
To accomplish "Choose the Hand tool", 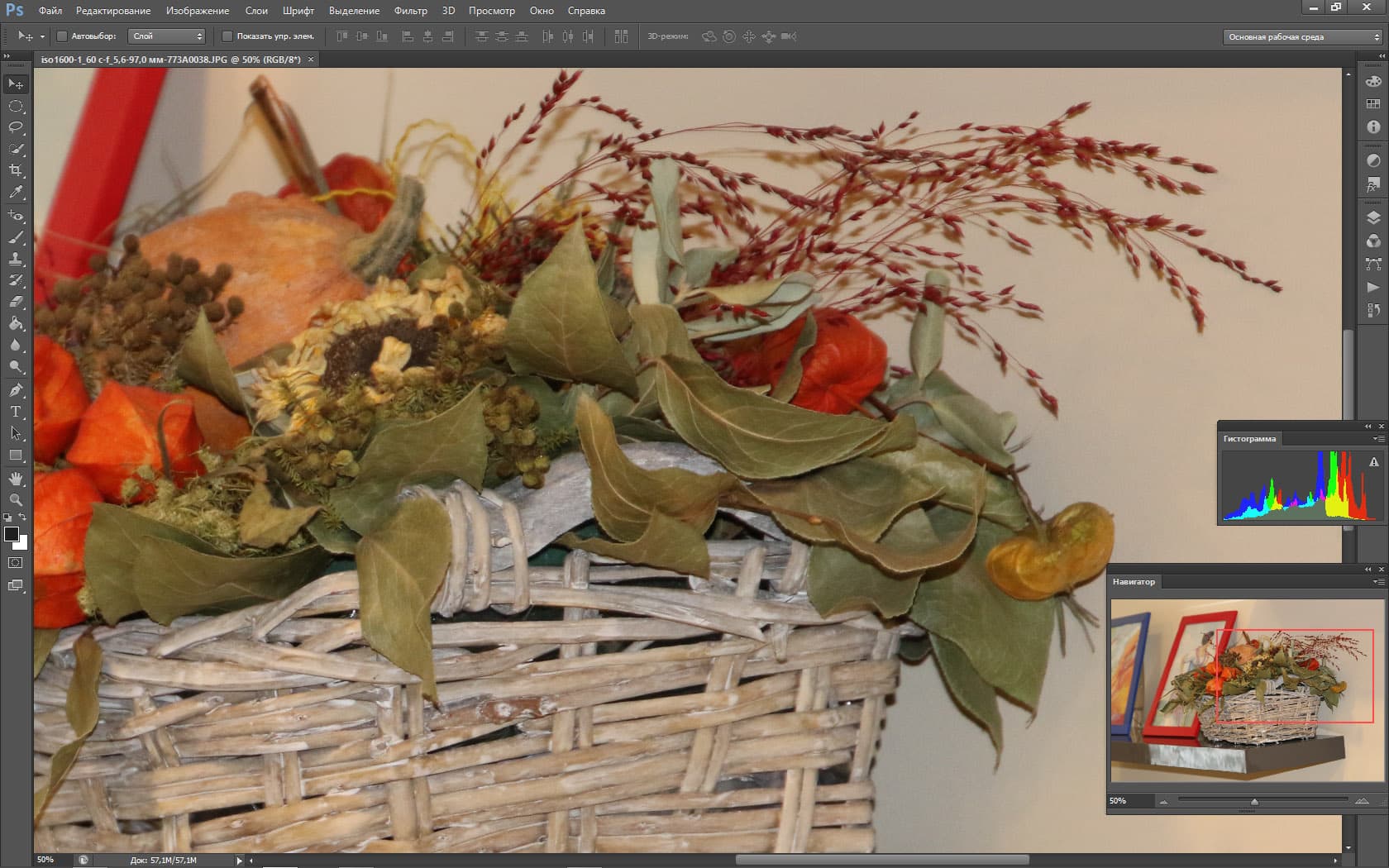I will point(16,479).
